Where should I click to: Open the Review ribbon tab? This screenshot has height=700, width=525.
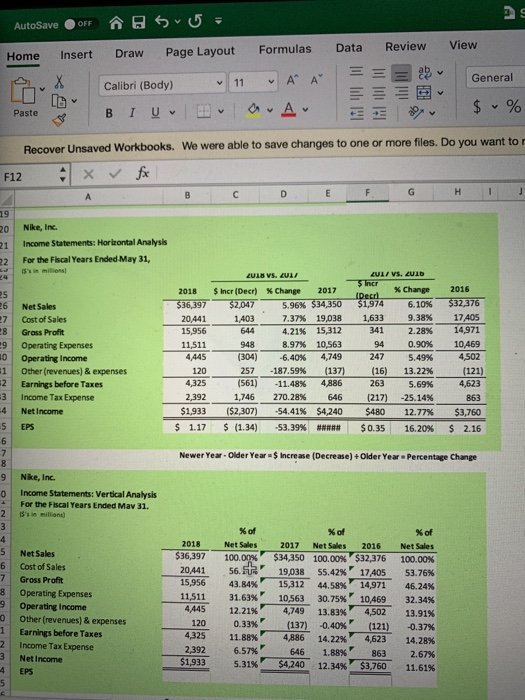pyautogui.click(x=405, y=46)
